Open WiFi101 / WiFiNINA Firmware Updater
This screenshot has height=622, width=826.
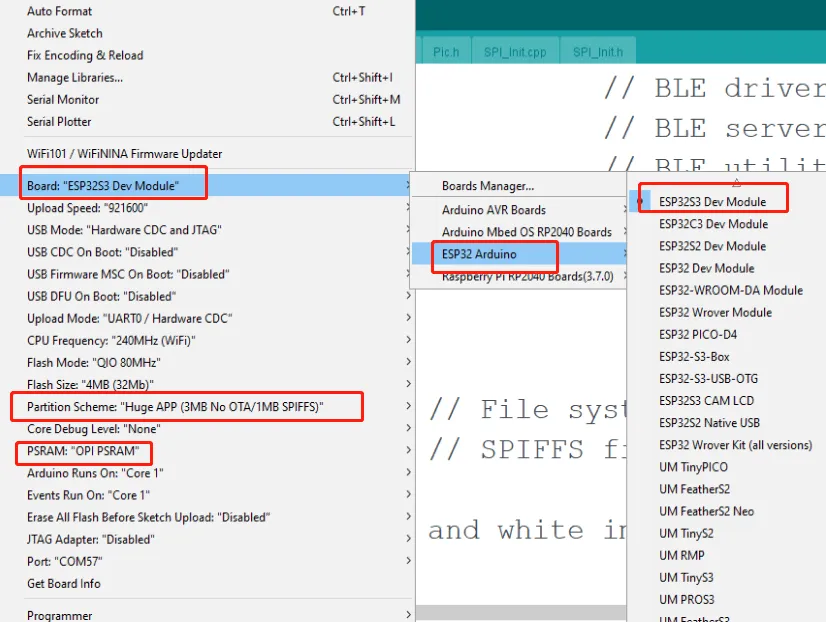(x=125, y=154)
